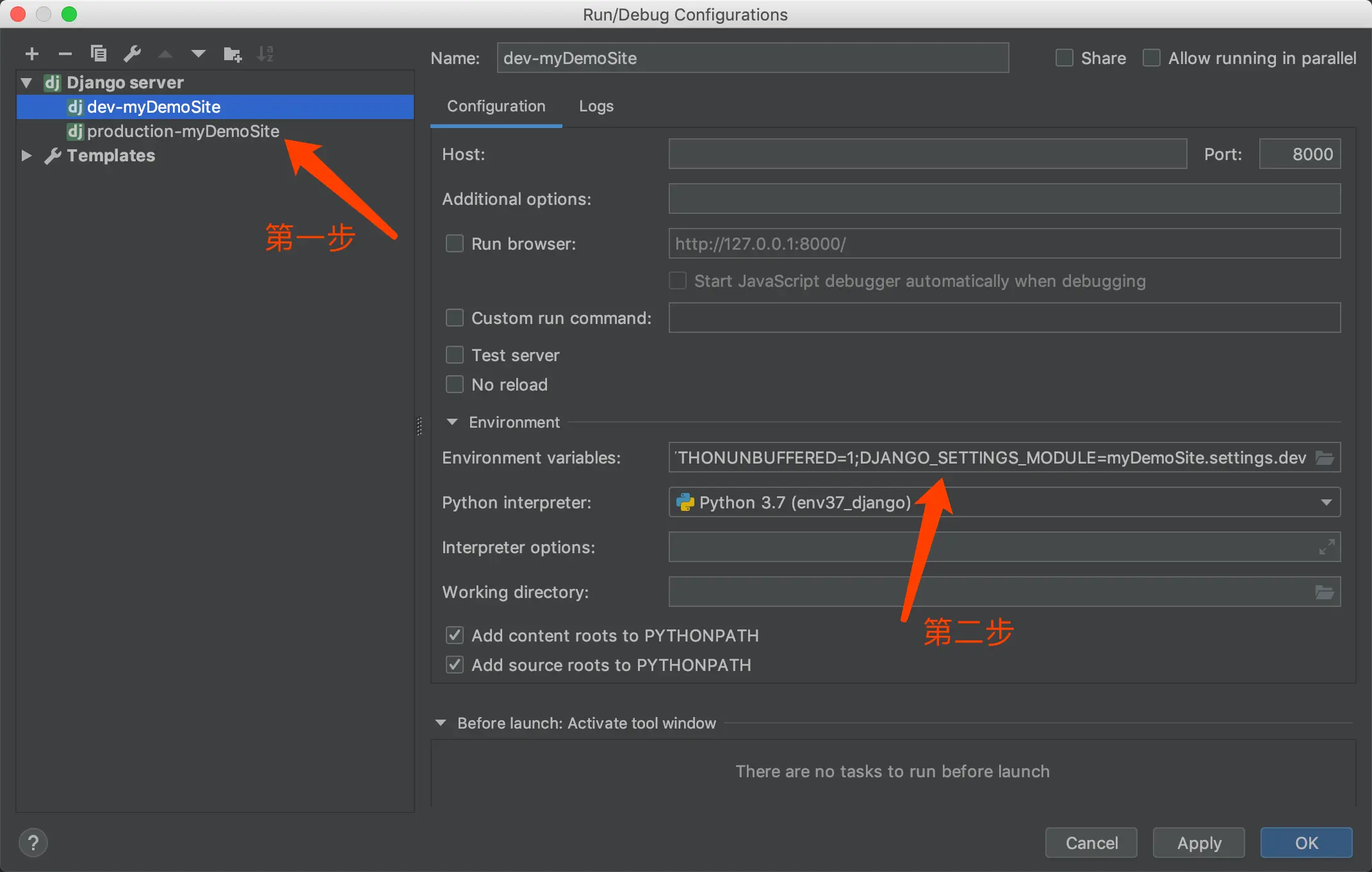This screenshot has width=1372, height=872.
Task: Click in the Host input field
Action: [927, 154]
